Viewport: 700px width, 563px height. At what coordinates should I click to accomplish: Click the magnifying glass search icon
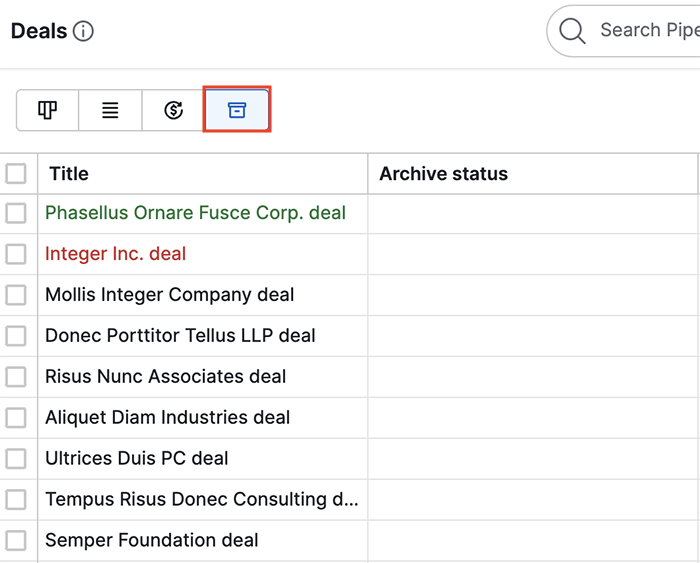point(572,31)
